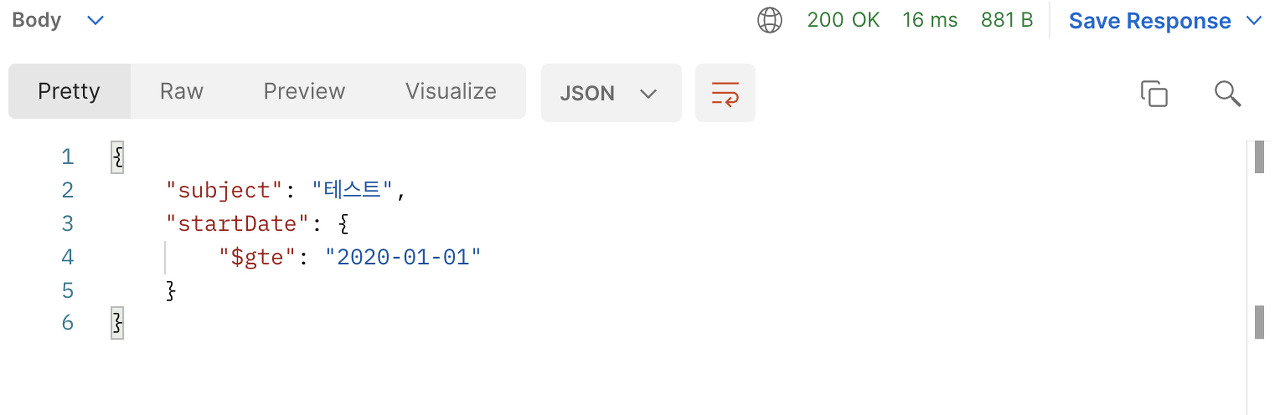Open the JSON format dropdown
The width and height of the screenshot is (1280, 415).
pos(611,93)
